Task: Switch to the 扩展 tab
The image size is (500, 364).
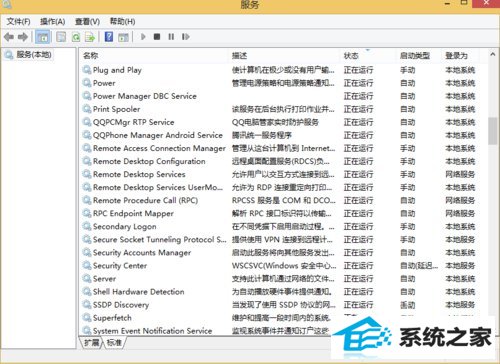Action: (x=91, y=342)
